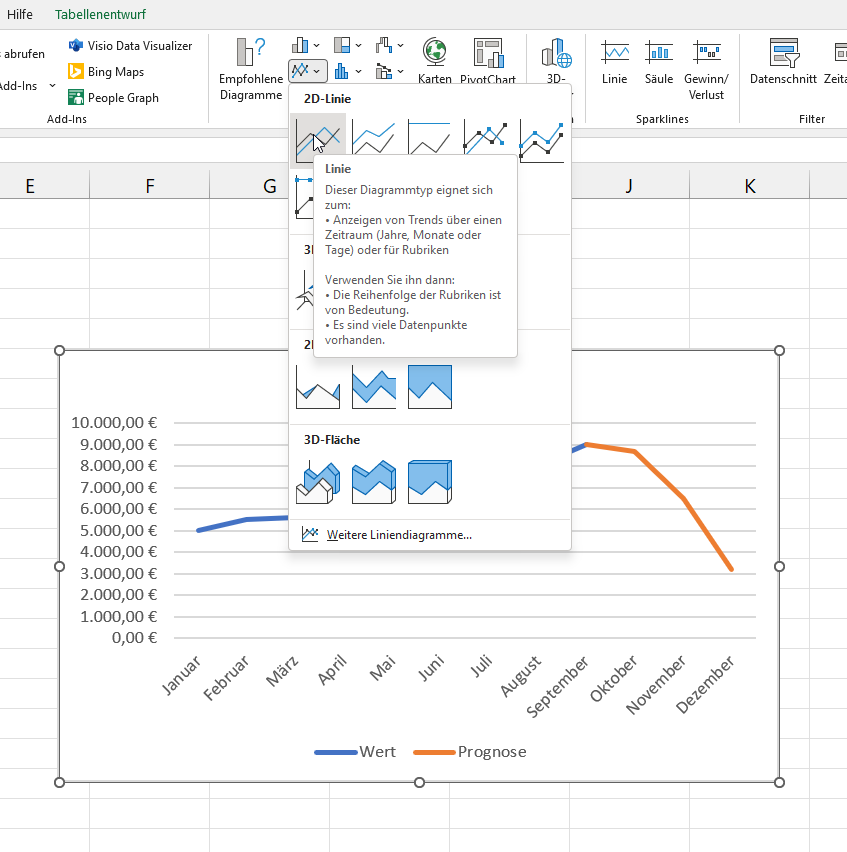
Task: Select the stacked 3D-Fläche chart thumbnail
Action: click(374, 481)
